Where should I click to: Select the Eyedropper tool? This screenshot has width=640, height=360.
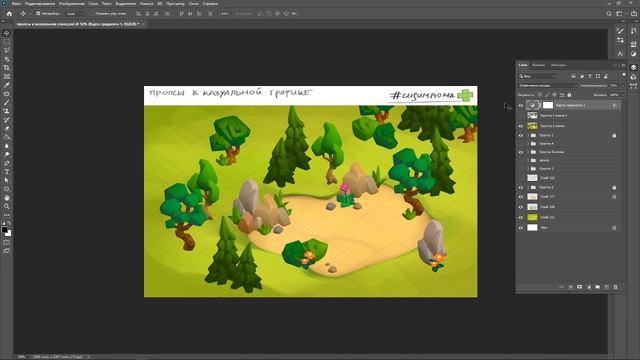click(x=7, y=85)
